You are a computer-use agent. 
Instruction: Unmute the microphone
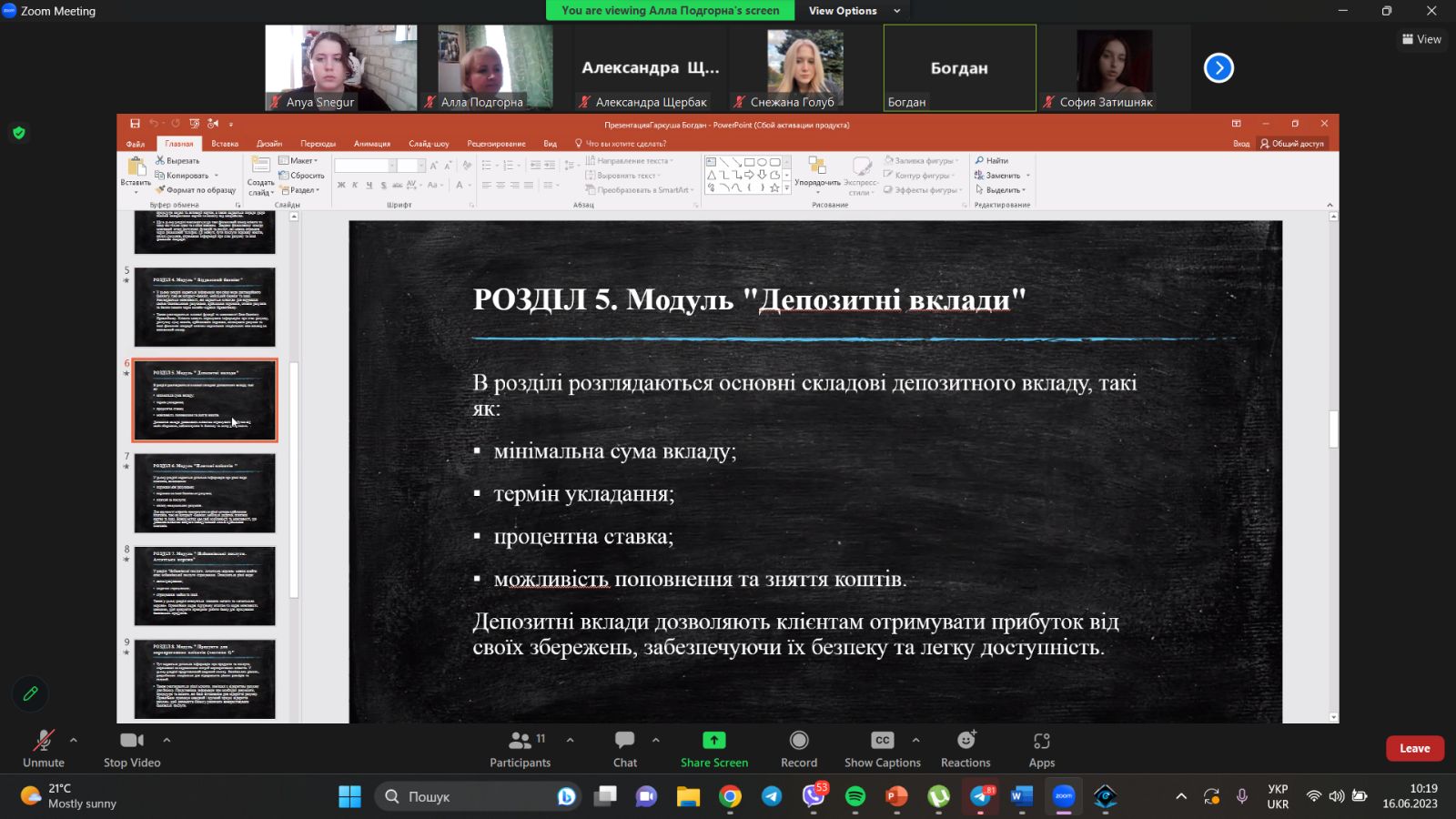pos(43,748)
